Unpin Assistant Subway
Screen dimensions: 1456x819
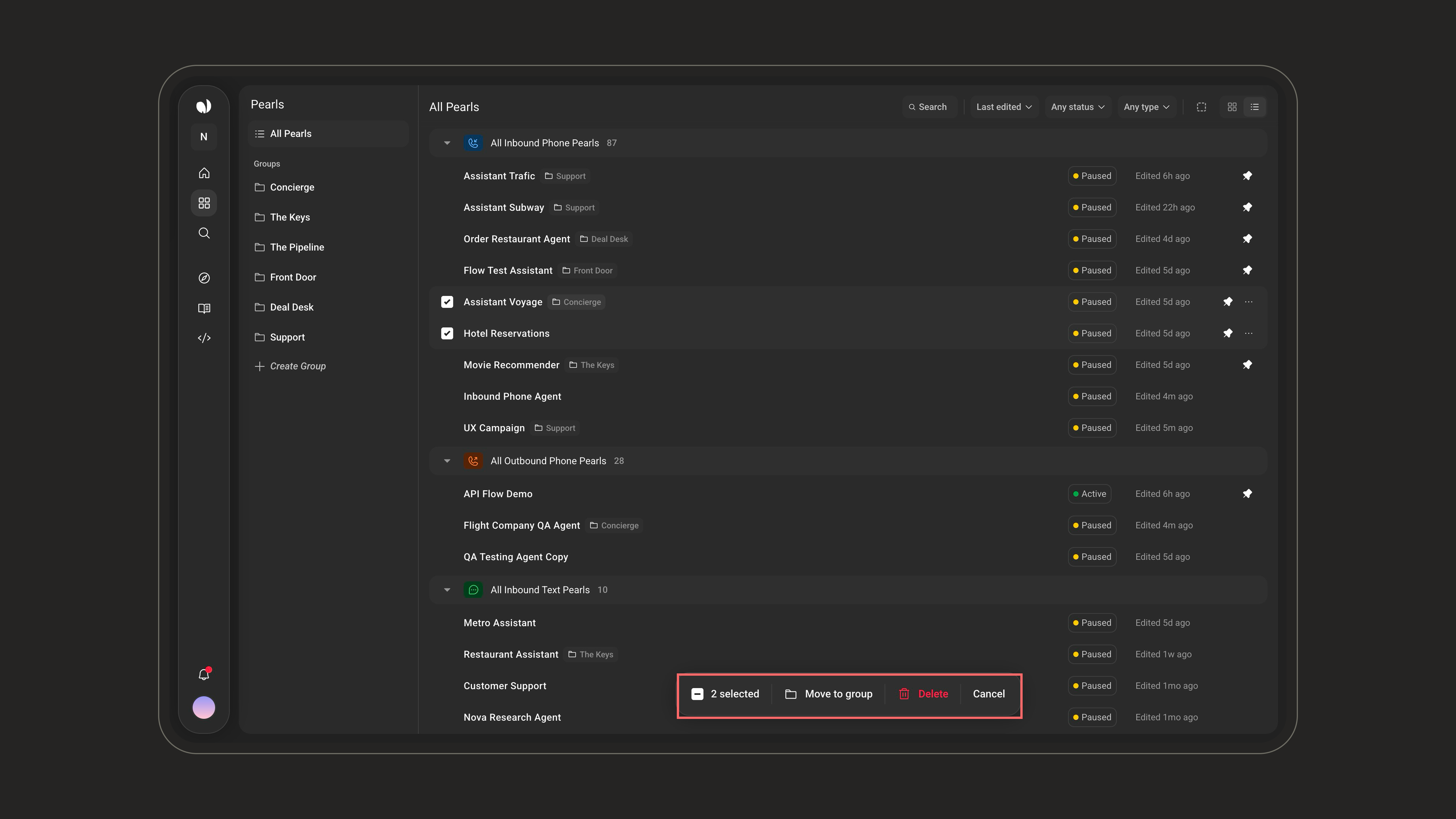pos(1248,207)
